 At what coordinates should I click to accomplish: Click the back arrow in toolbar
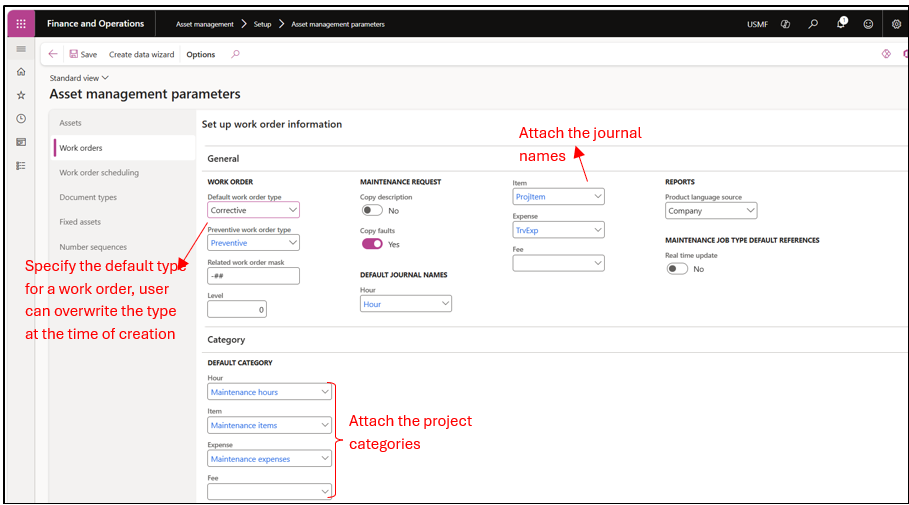53,54
